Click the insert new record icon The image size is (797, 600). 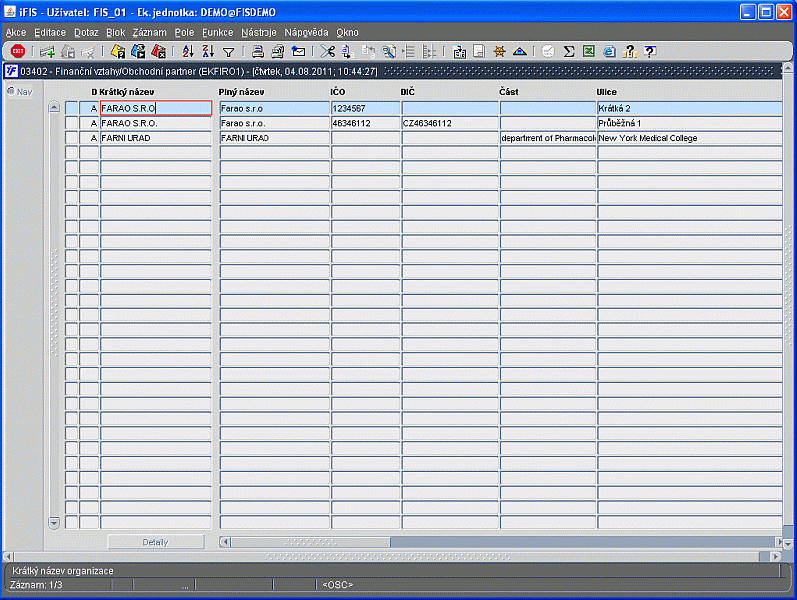click(48, 51)
